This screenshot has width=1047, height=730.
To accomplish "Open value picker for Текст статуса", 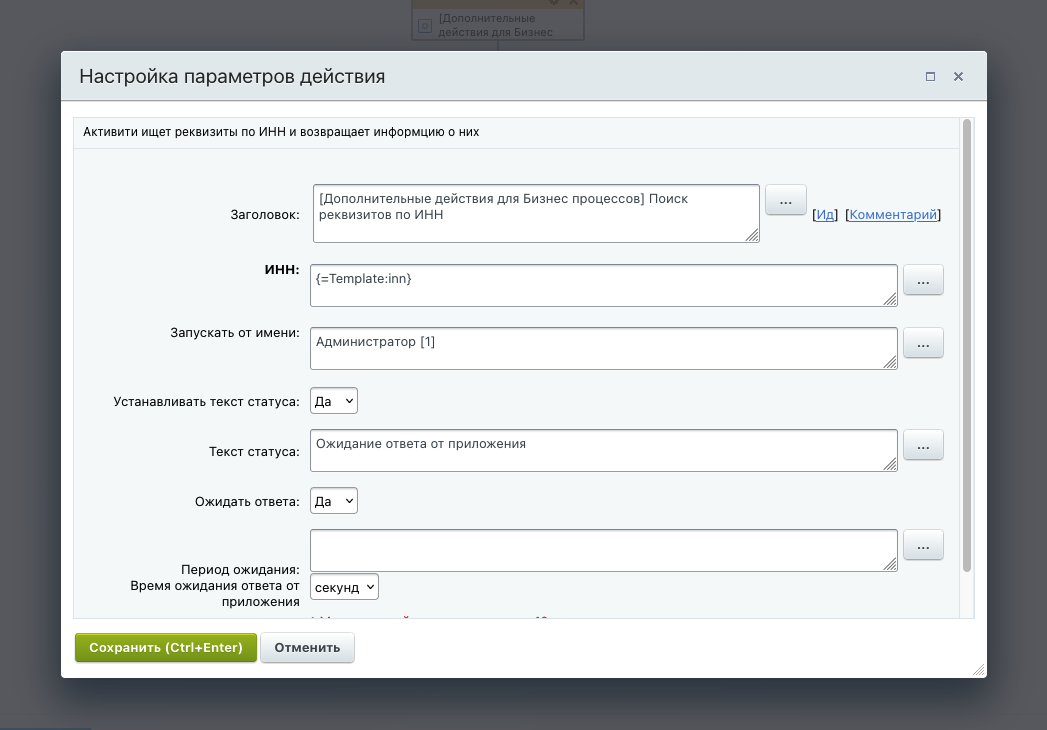I will pos(923,446).
